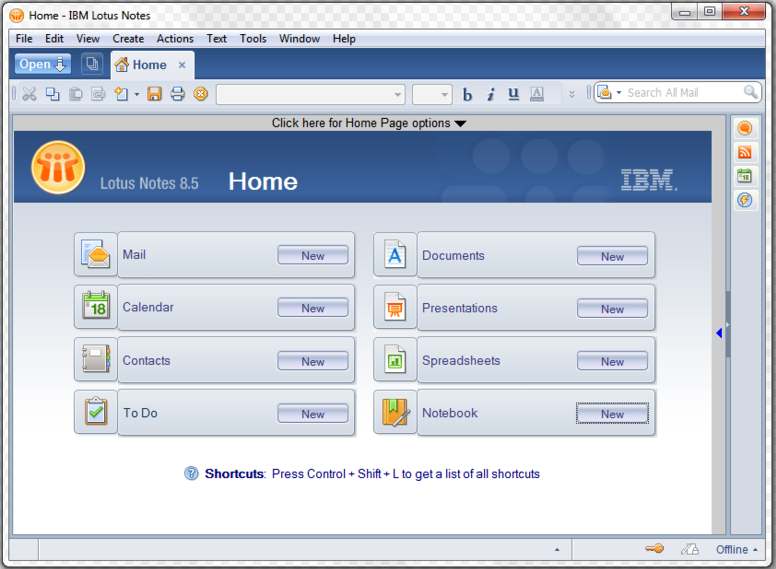Click Shortcuts link text
This screenshot has height=569, width=776.
tap(235, 474)
